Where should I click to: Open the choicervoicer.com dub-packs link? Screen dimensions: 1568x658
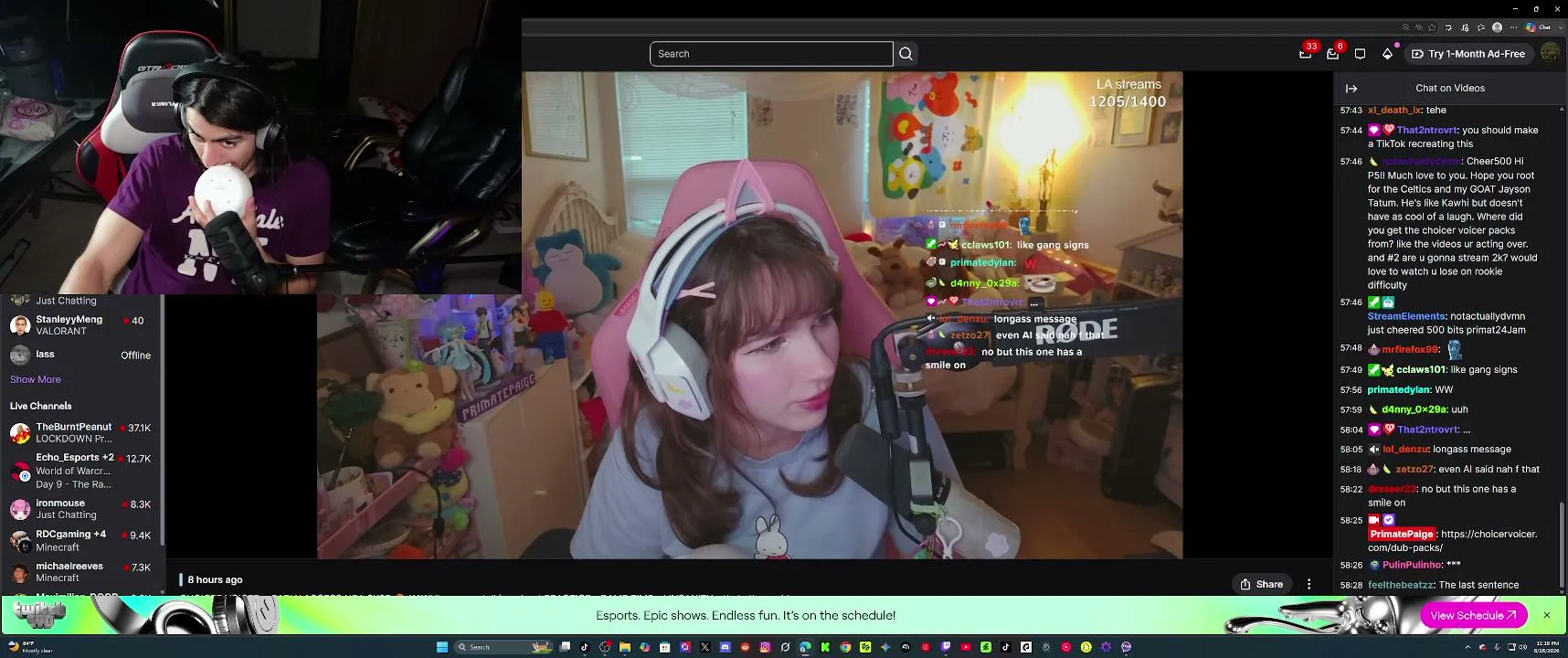pyautogui.click(x=1452, y=541)
